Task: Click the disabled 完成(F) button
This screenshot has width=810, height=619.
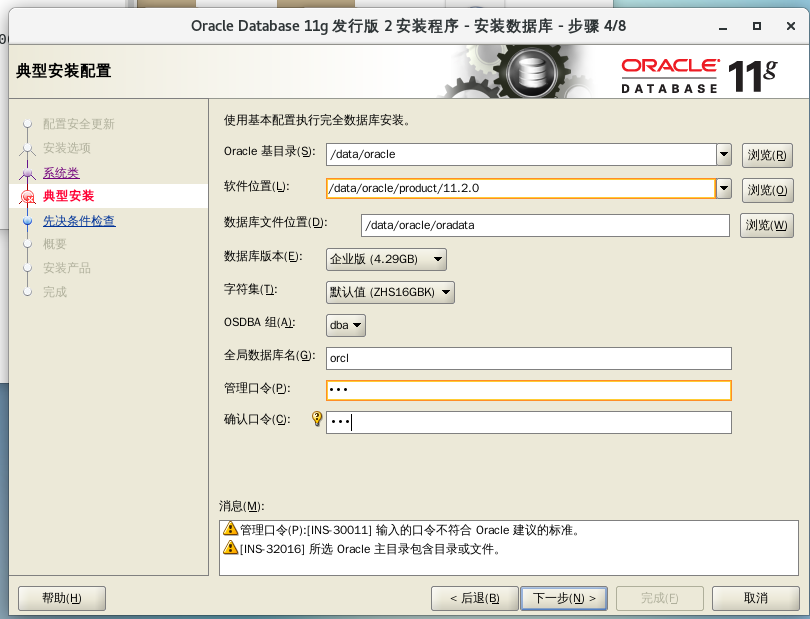Action: click(660, 598)
